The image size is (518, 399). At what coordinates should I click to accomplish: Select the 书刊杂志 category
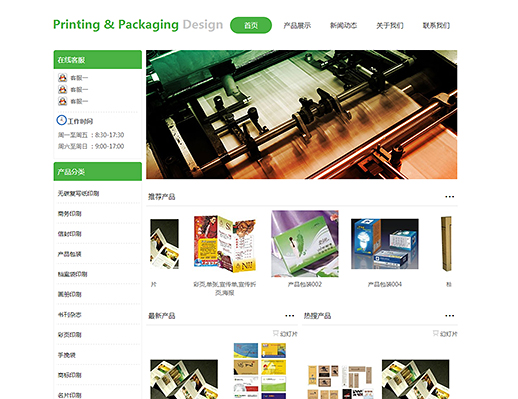tap(69, 314)
